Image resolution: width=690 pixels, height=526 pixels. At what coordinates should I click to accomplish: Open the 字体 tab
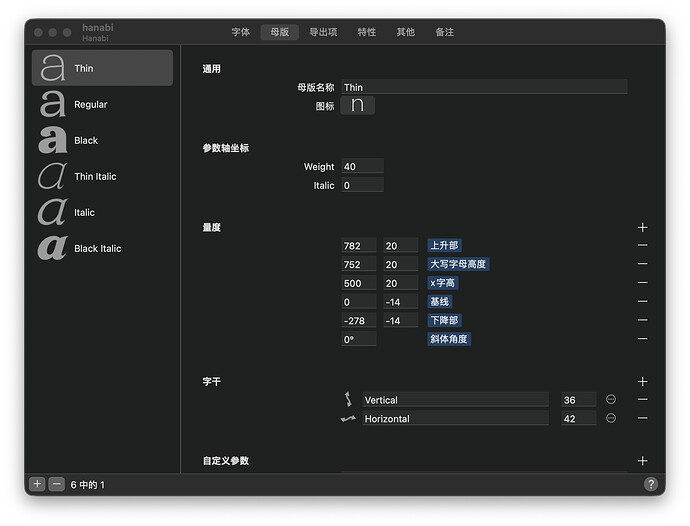[x=241, y=32]
